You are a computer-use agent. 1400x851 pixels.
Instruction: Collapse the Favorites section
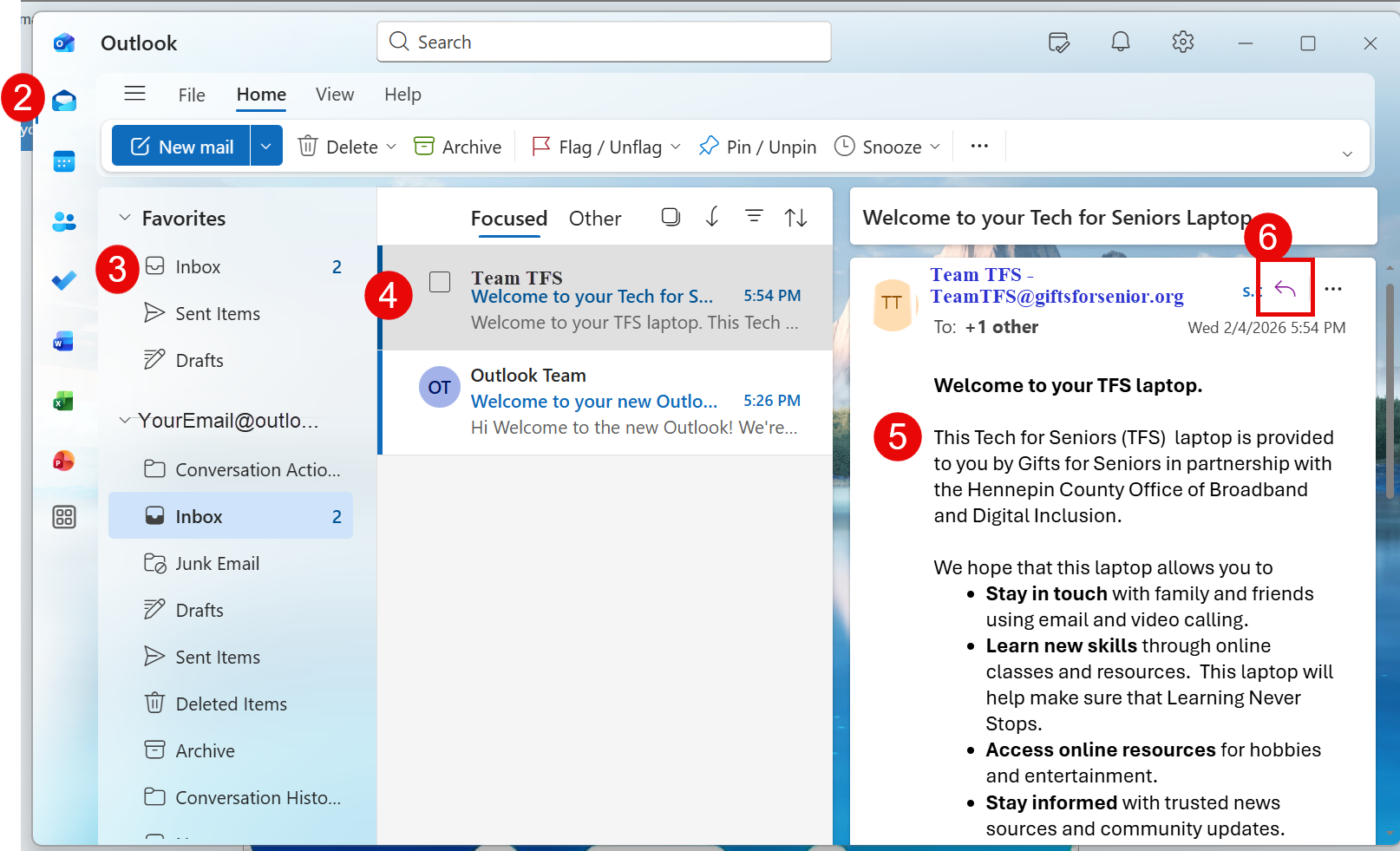(x=124, y=218)
